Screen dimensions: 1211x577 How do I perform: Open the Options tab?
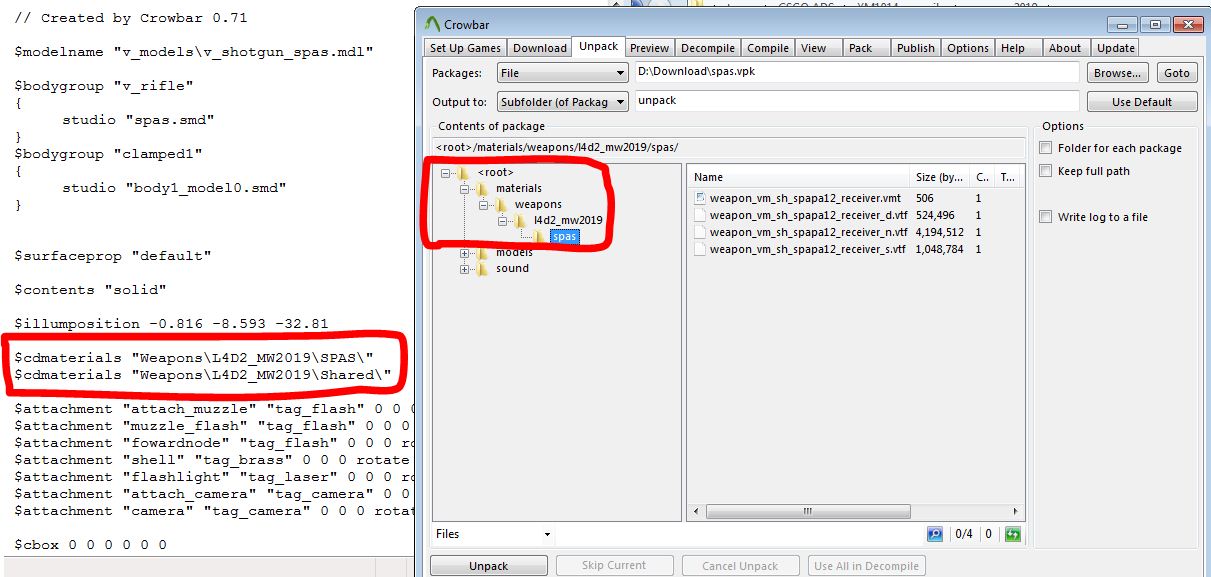[x=968, y=48]
